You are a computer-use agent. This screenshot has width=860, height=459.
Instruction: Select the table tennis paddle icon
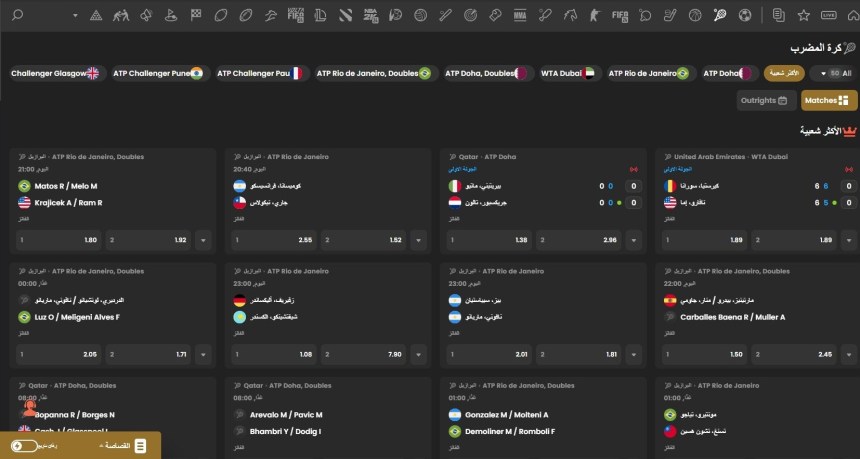pos(645,15)
